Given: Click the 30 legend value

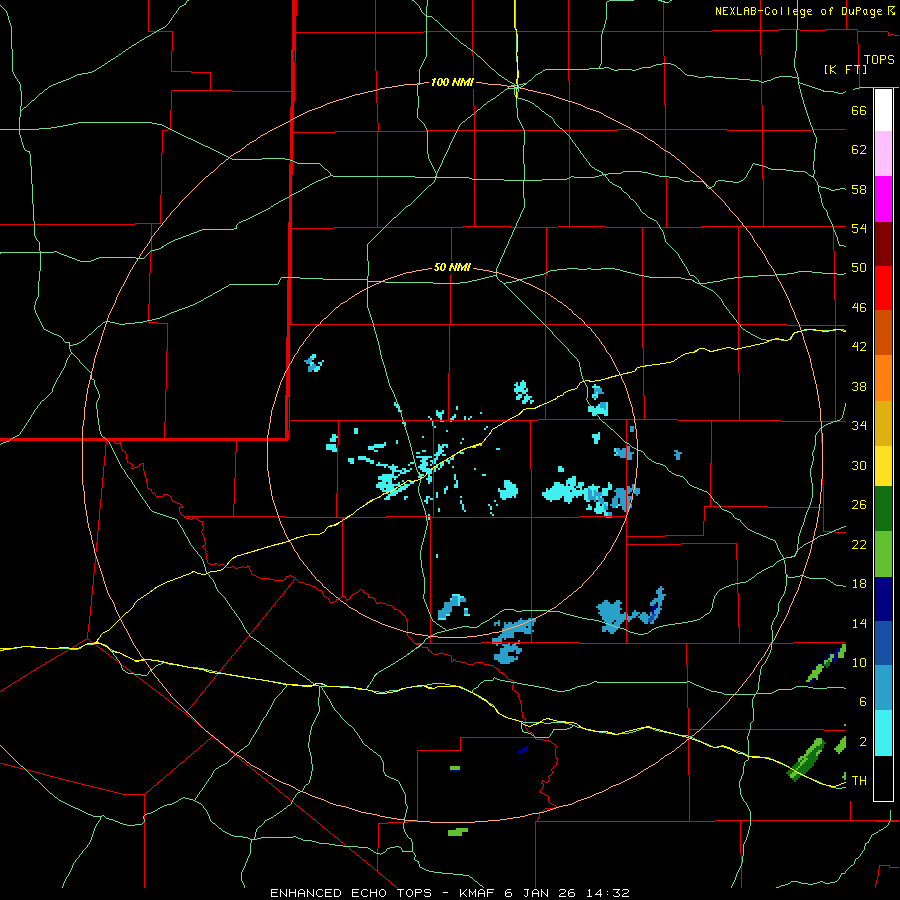Looking at the screenshot, I should 859,465.
